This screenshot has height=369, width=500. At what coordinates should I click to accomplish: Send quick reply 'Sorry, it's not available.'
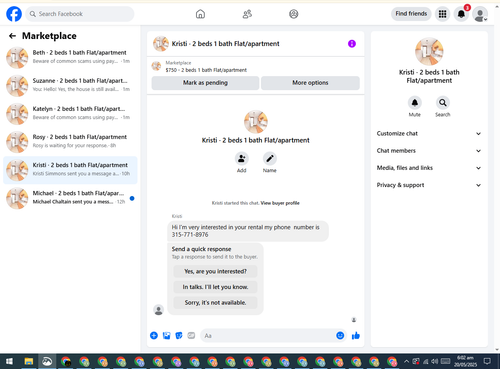coord(215,303)
